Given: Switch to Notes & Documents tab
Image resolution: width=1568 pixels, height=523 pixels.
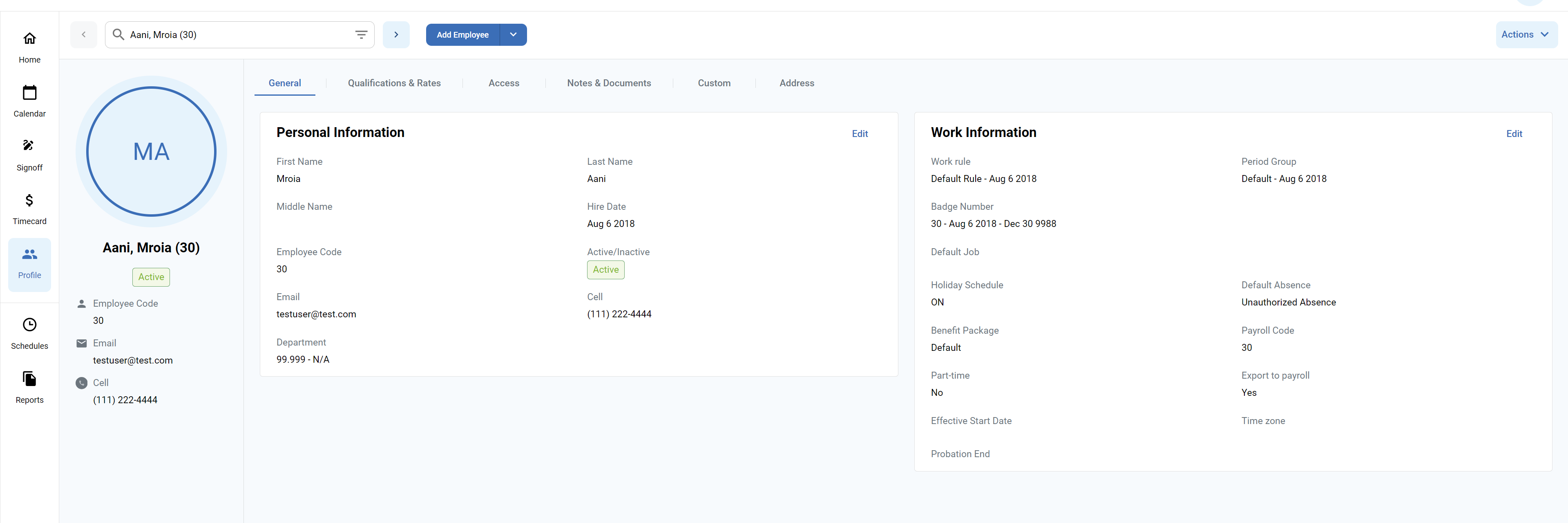Looking at the screenshot, I should click(608, 83).
